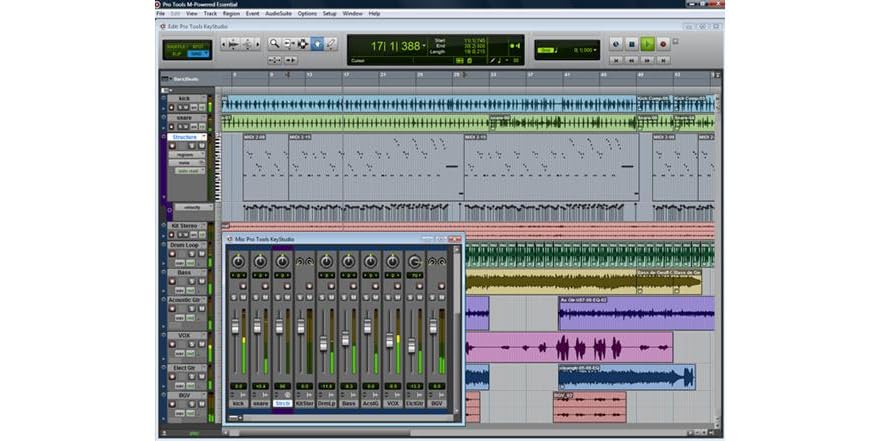Select the highlighted Grabber tool

(317, 44)
